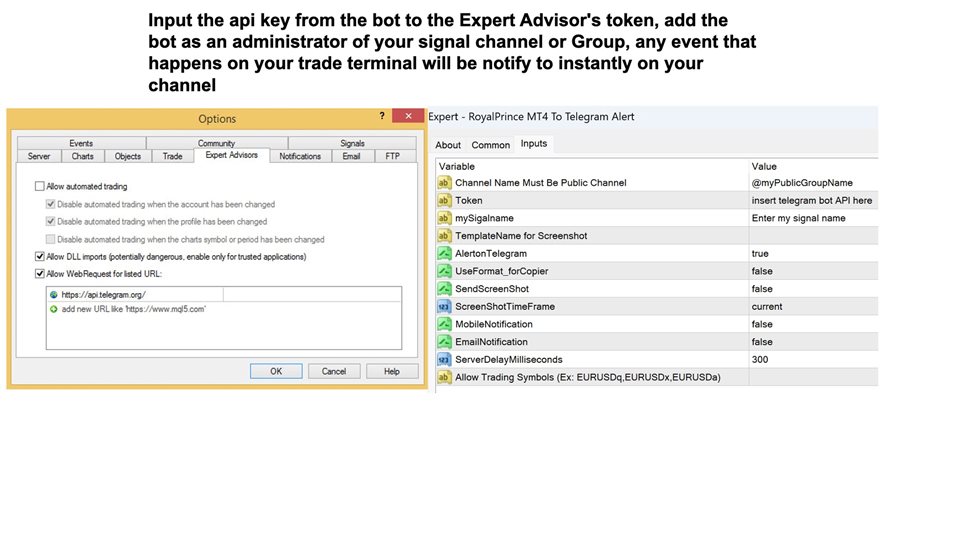Change ScreenShotTimeFrame value 'current'
960x540 pixels.
[814, 307]
